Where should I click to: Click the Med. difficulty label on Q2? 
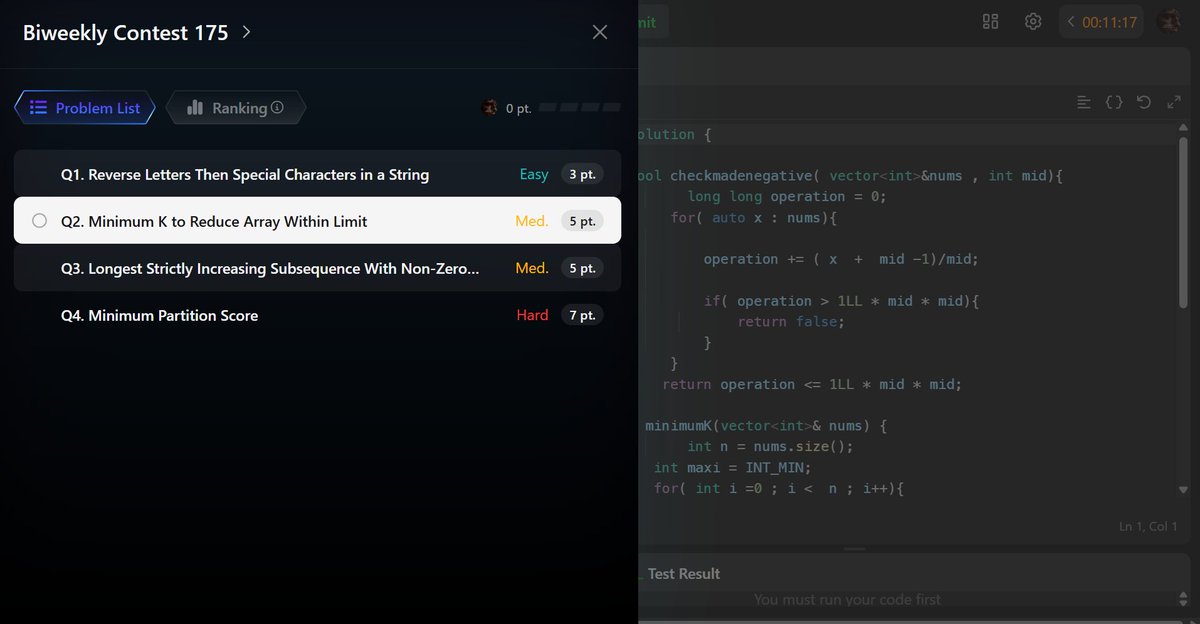pos(532,221)
